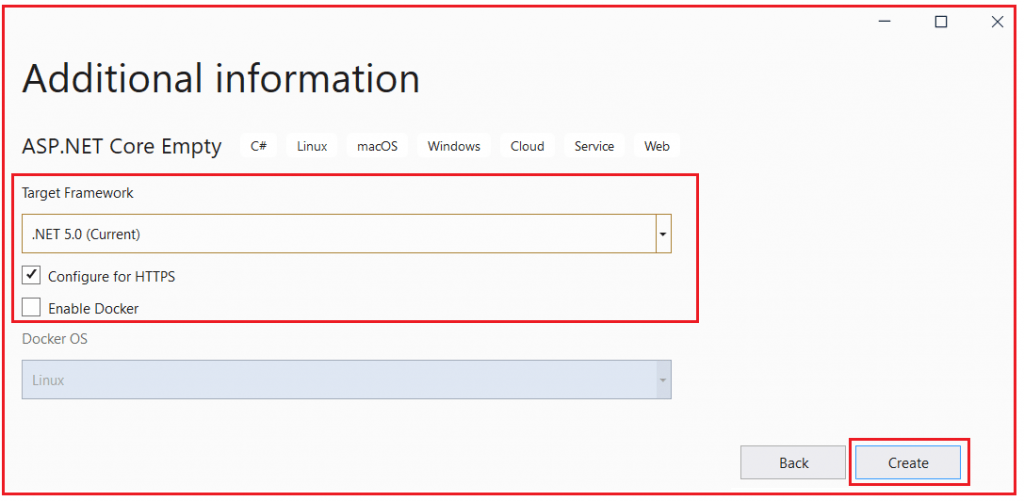The height and width of the screenshot is (501, 1024).
Task: Enable the Docker checkbox
Action: (31, 308)
